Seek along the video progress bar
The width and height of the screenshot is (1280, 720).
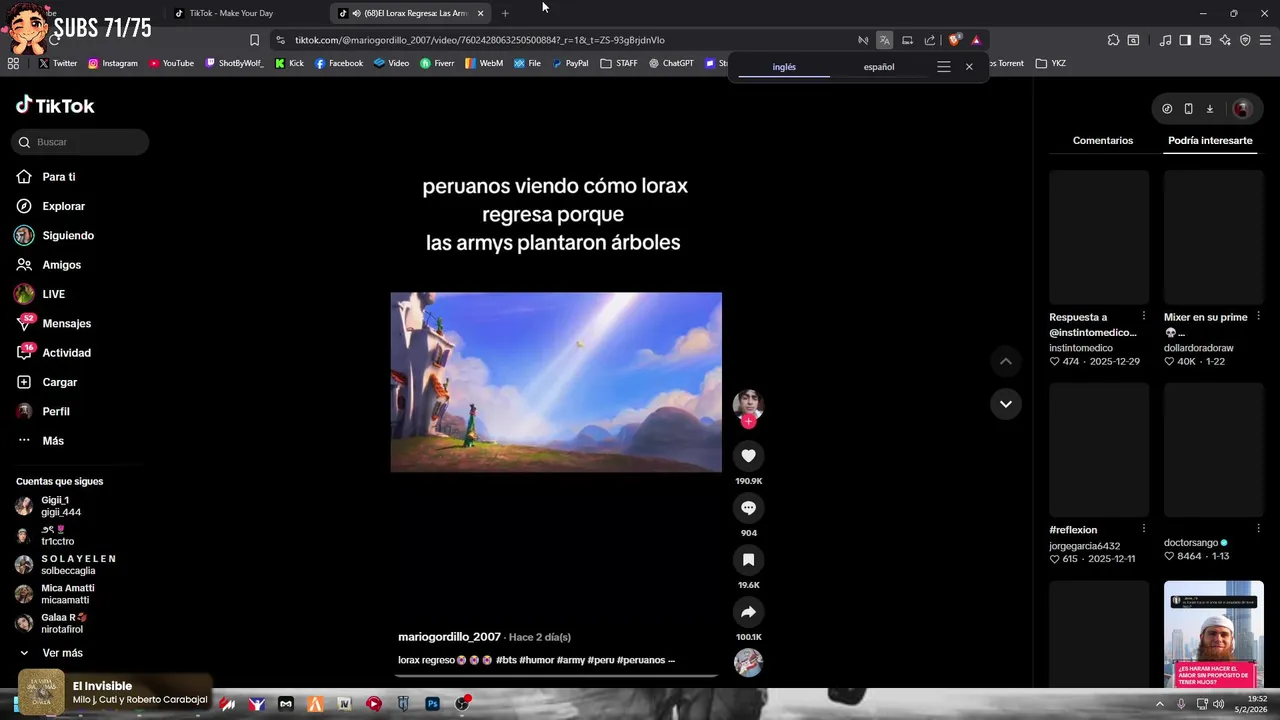point(556,676)
